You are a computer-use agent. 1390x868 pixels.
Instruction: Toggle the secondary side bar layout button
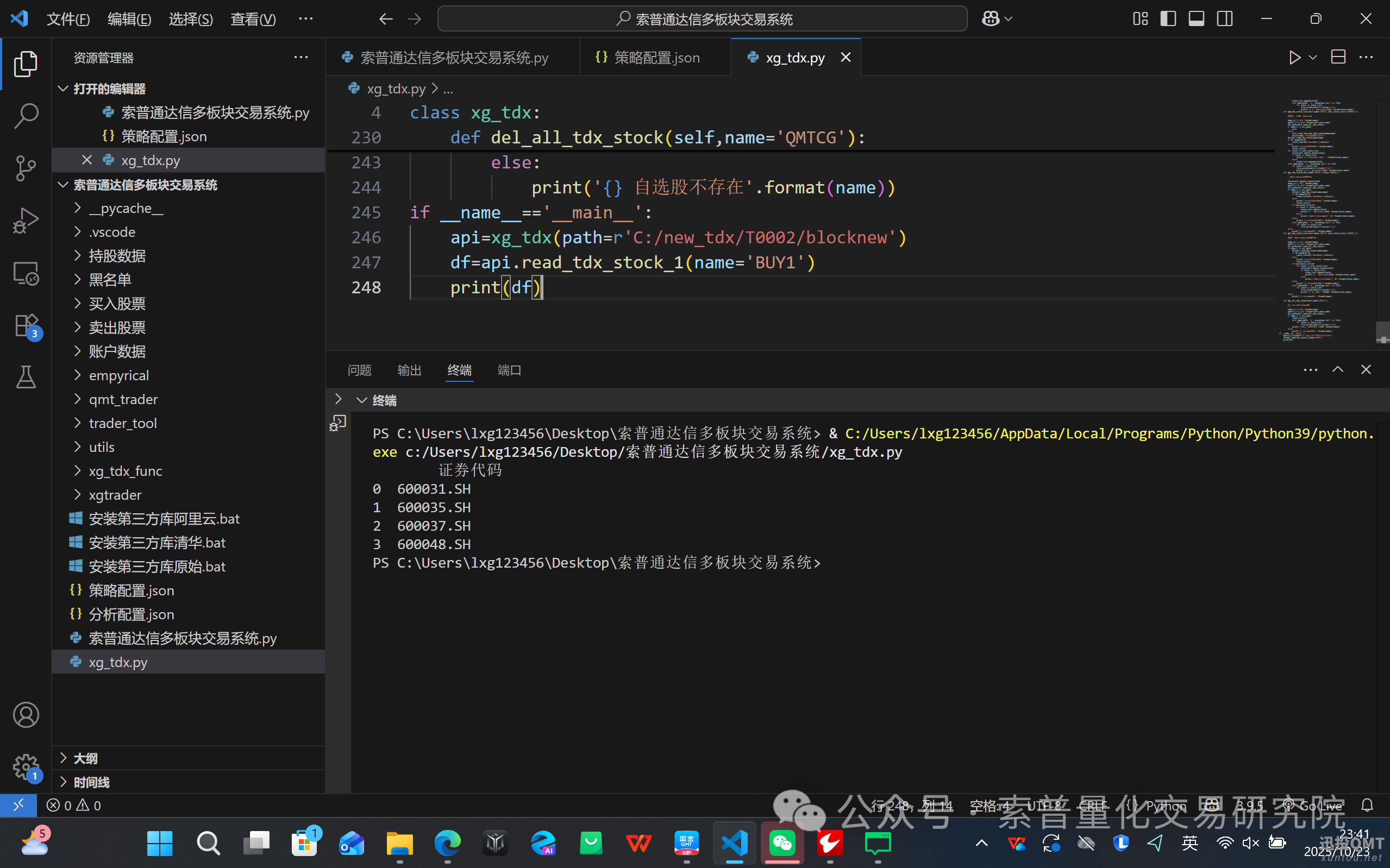point(1224,19)
